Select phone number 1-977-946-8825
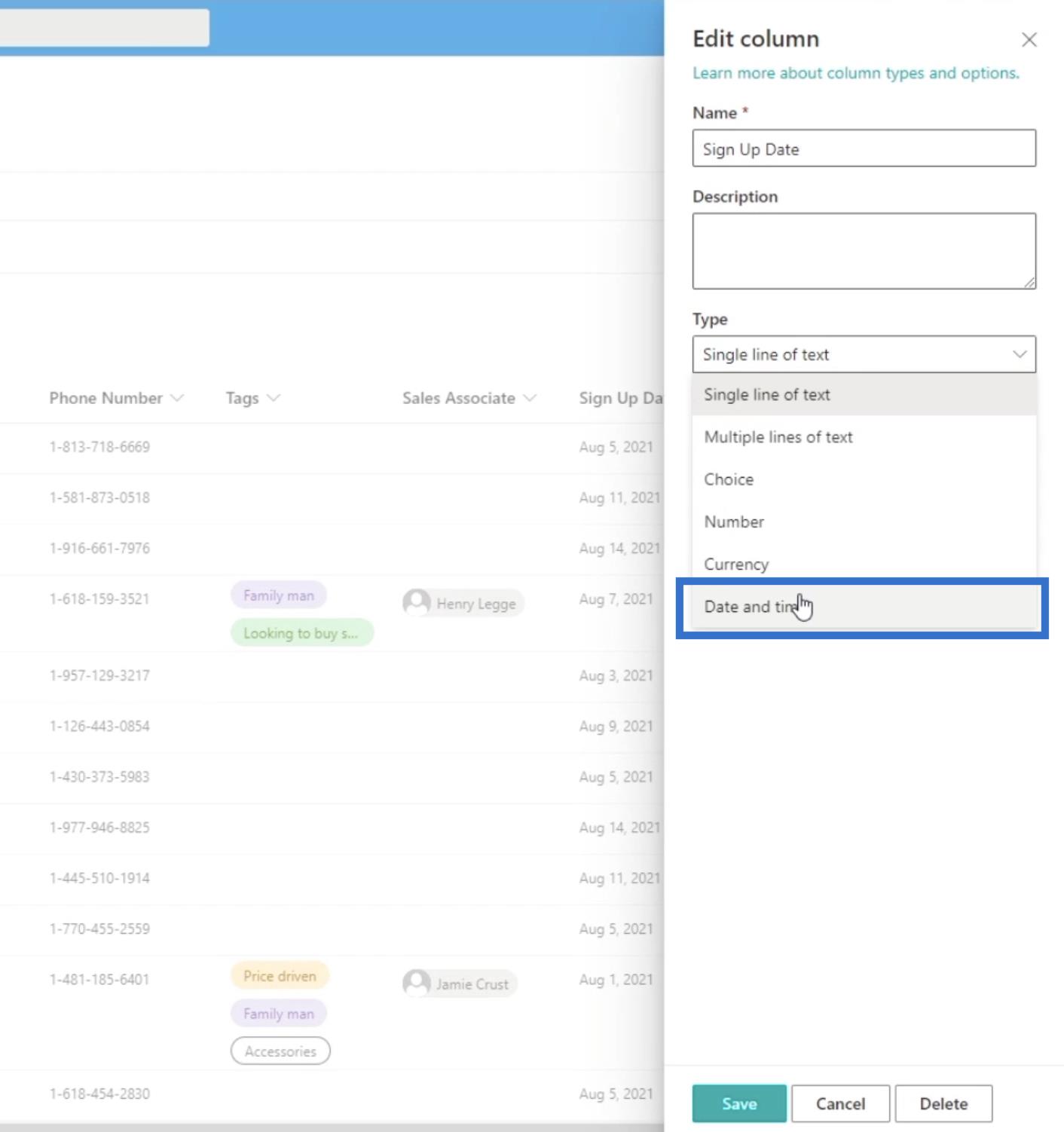 99,828
